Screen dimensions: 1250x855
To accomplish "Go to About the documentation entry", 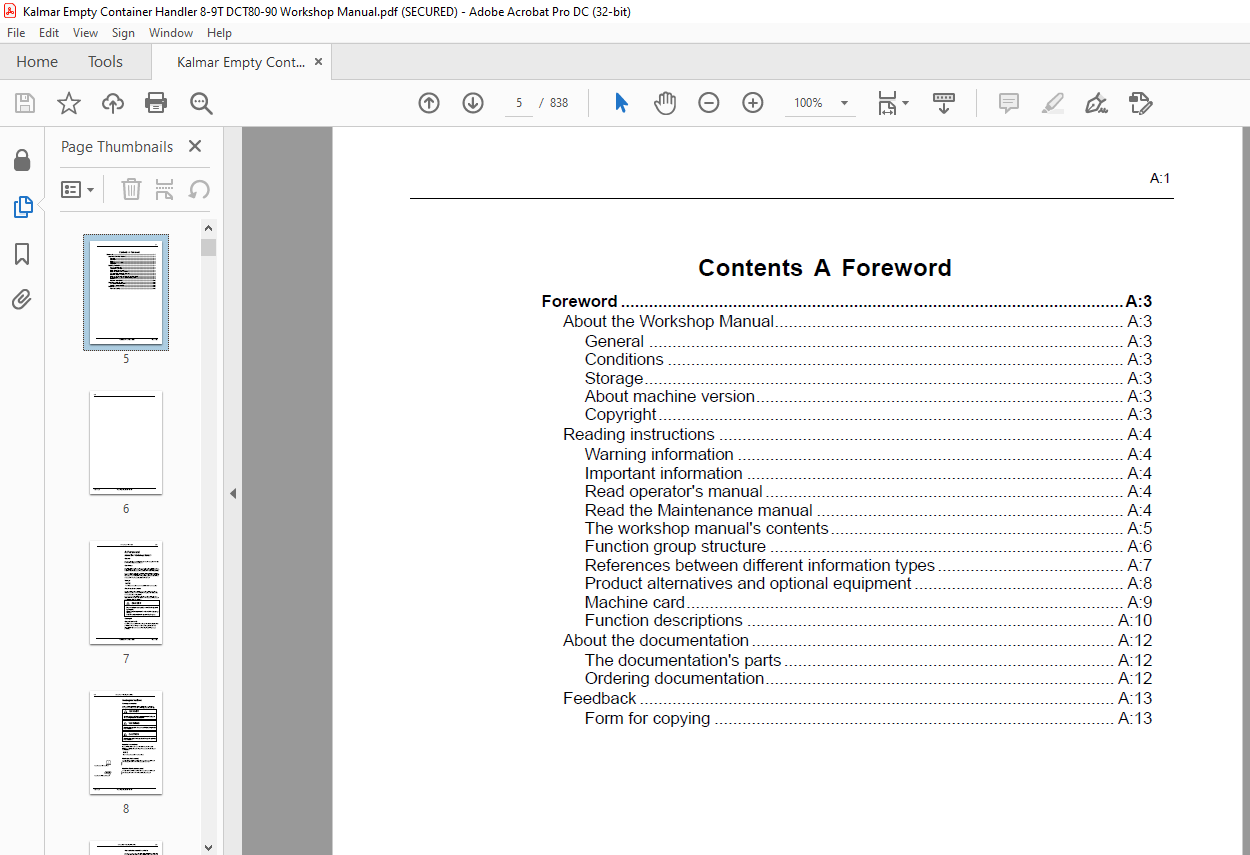I will 857,640.
